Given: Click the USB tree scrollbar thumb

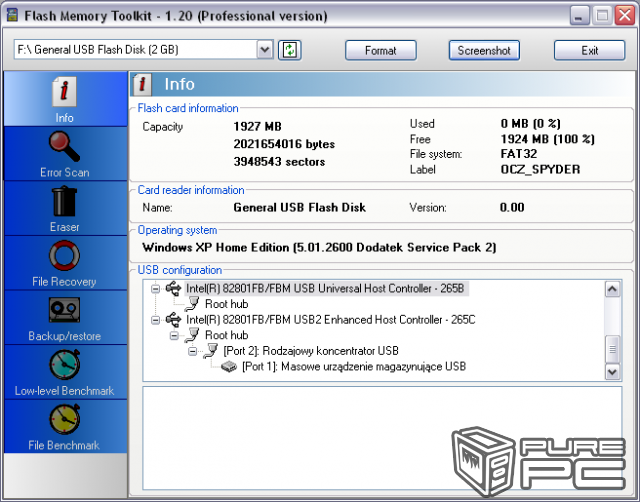Looking at the screenshot, I should pyautogui.click(x=612, y=349).
